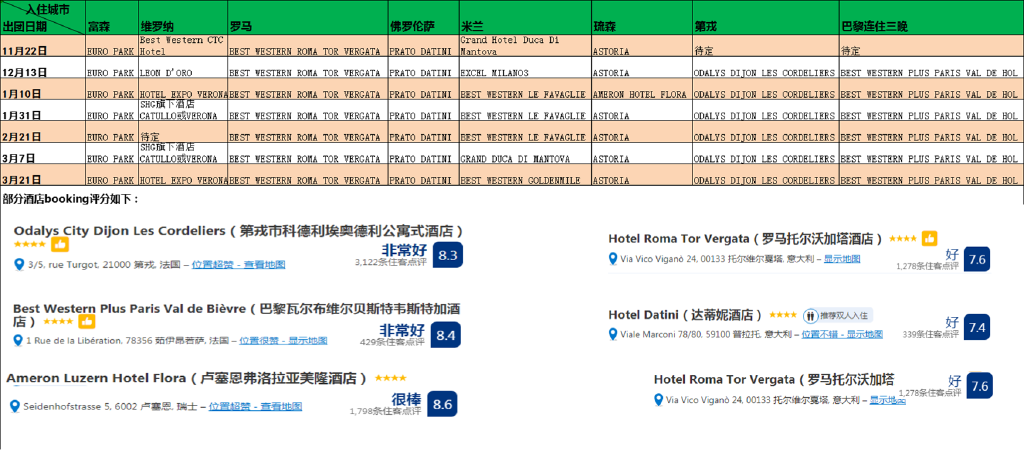Select the 待定 cell in 2月21日 row
The width and height of the screenshot is (1024, 450).
[184, 133]
